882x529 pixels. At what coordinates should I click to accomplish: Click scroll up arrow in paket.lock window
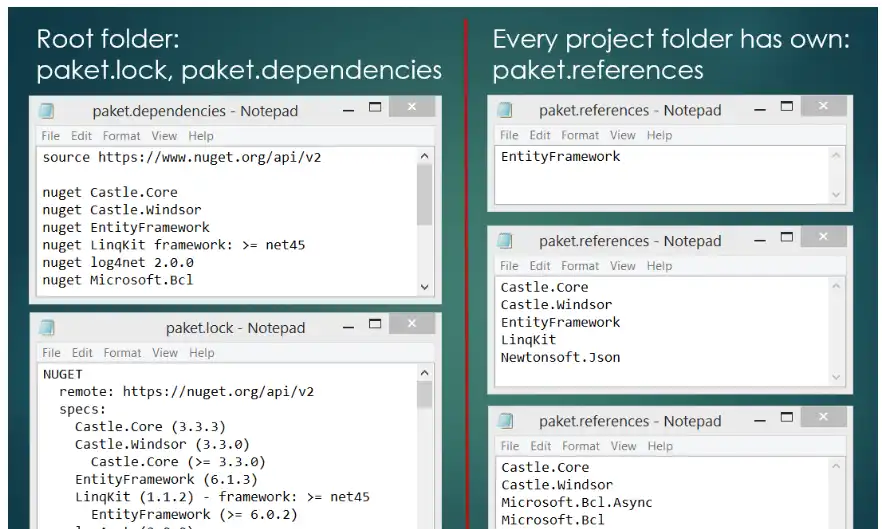(425, 373)
